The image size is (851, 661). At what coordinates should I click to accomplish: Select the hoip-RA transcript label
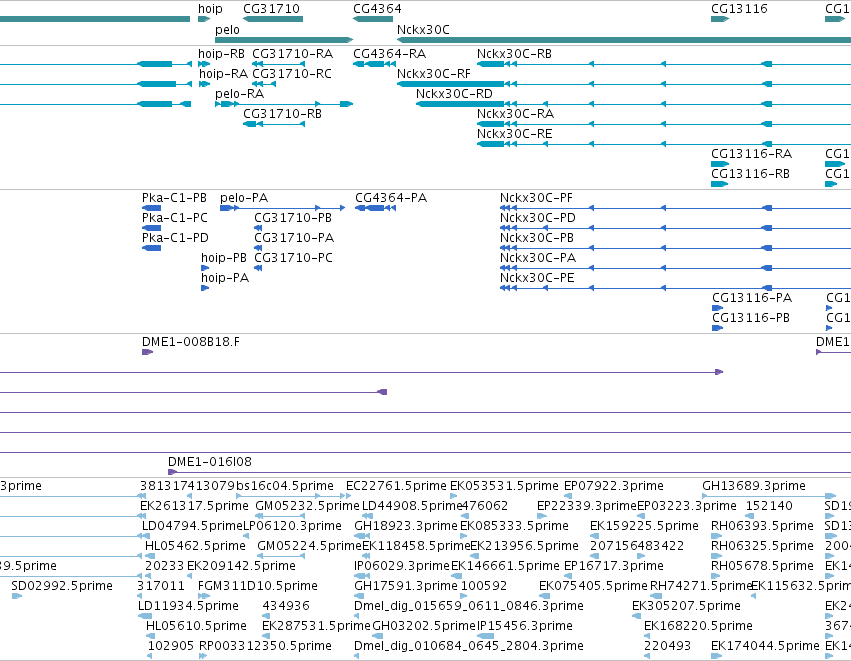click(224, 74)
